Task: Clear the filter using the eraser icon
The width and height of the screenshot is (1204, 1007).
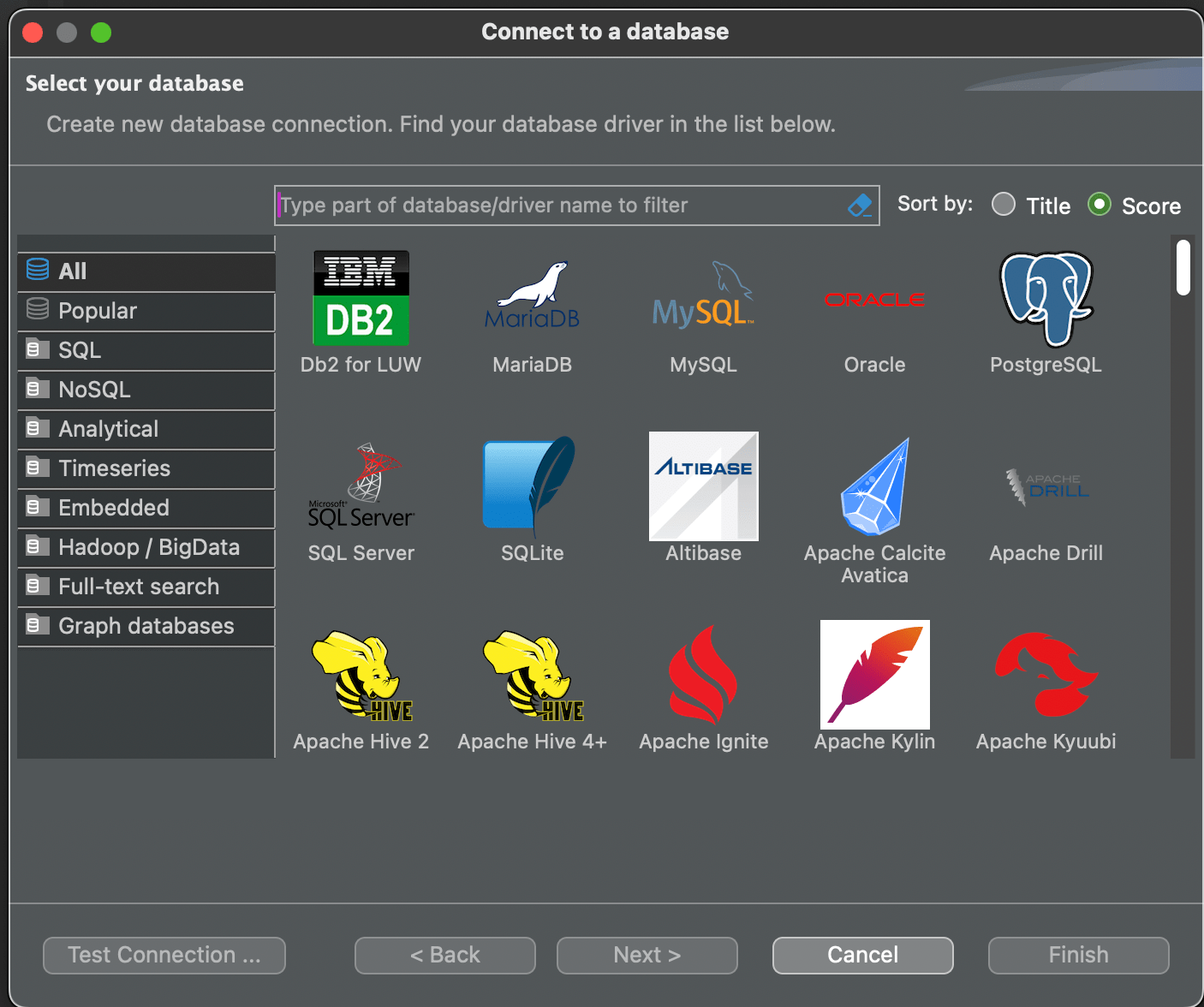Action: tap(859, 206)
